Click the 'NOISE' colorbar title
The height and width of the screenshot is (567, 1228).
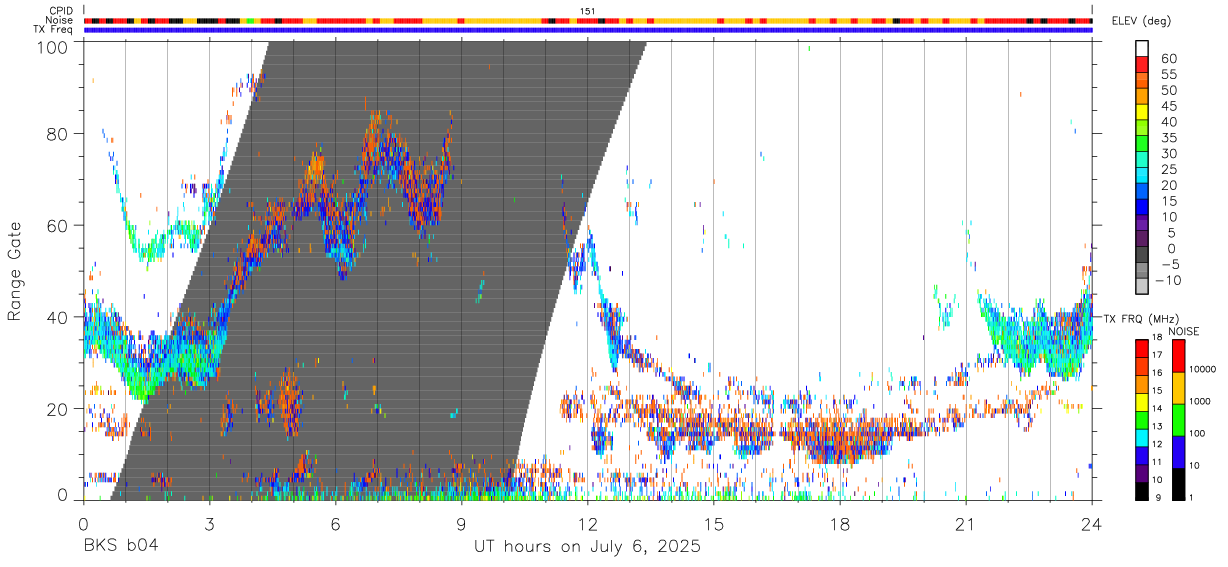(1183, 331)
